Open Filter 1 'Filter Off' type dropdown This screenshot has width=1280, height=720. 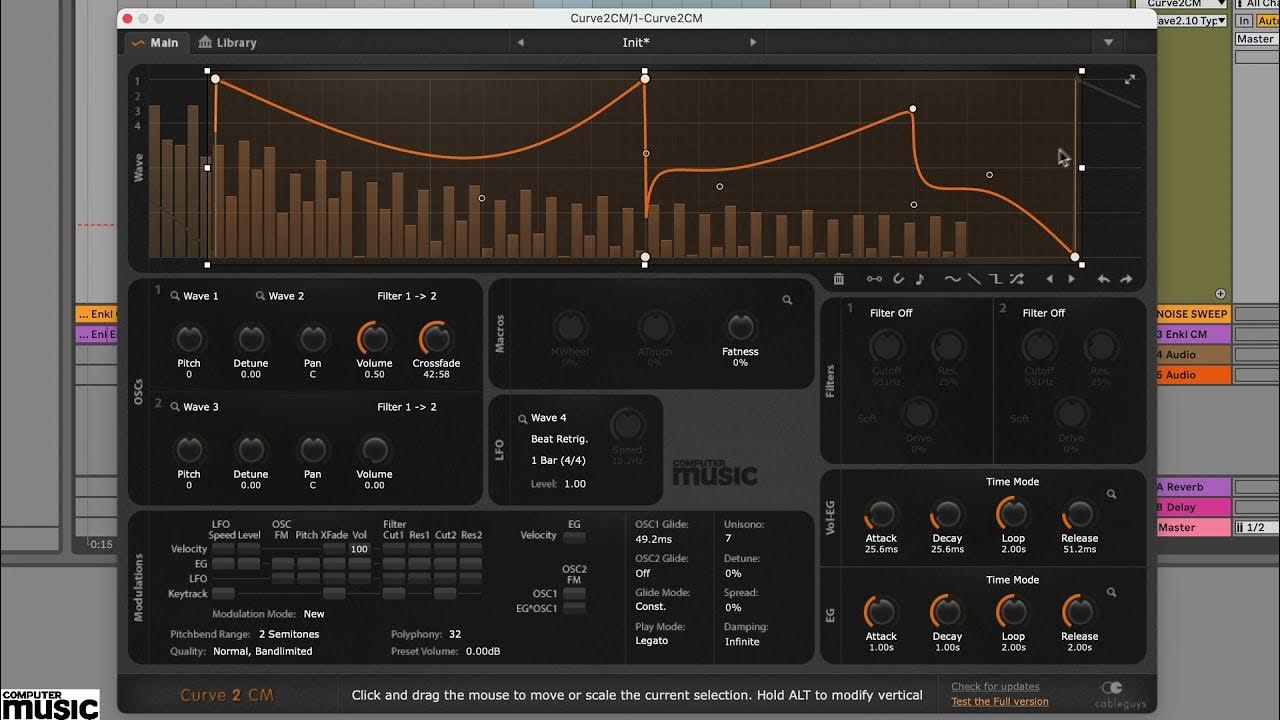tap(891, 313)
